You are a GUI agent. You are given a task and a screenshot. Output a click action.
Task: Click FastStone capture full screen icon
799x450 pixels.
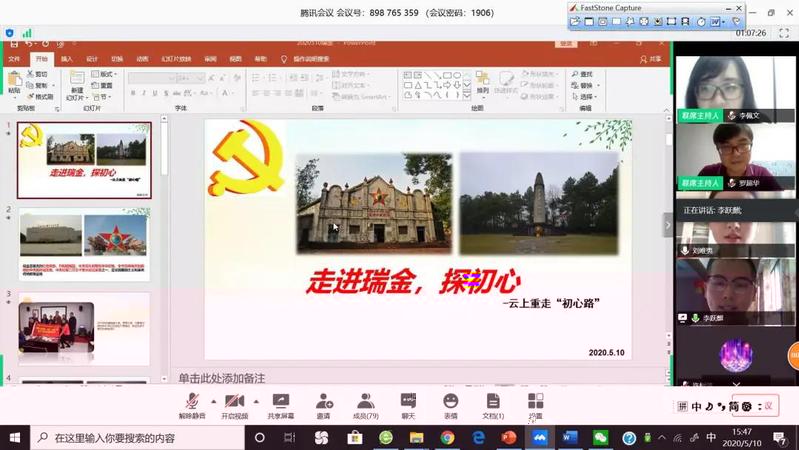click(644, 21)
